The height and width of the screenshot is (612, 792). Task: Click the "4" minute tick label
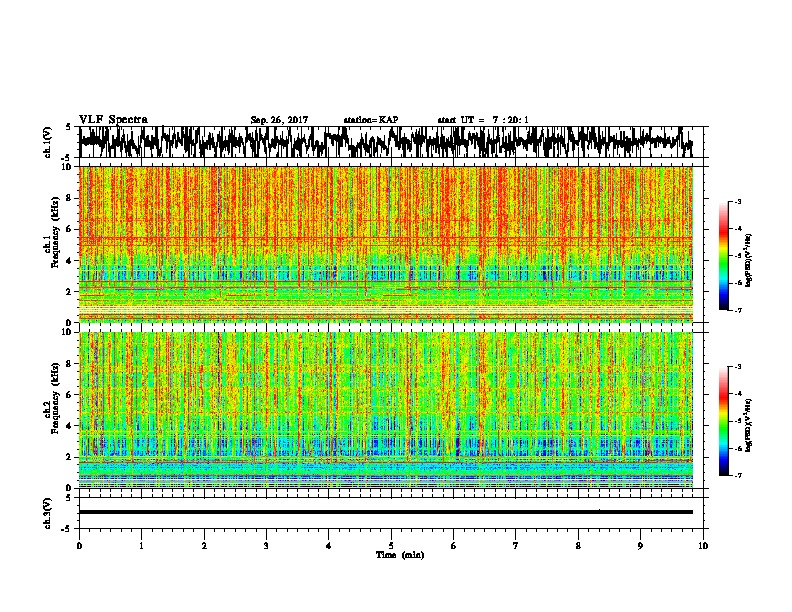coord(329,546)
